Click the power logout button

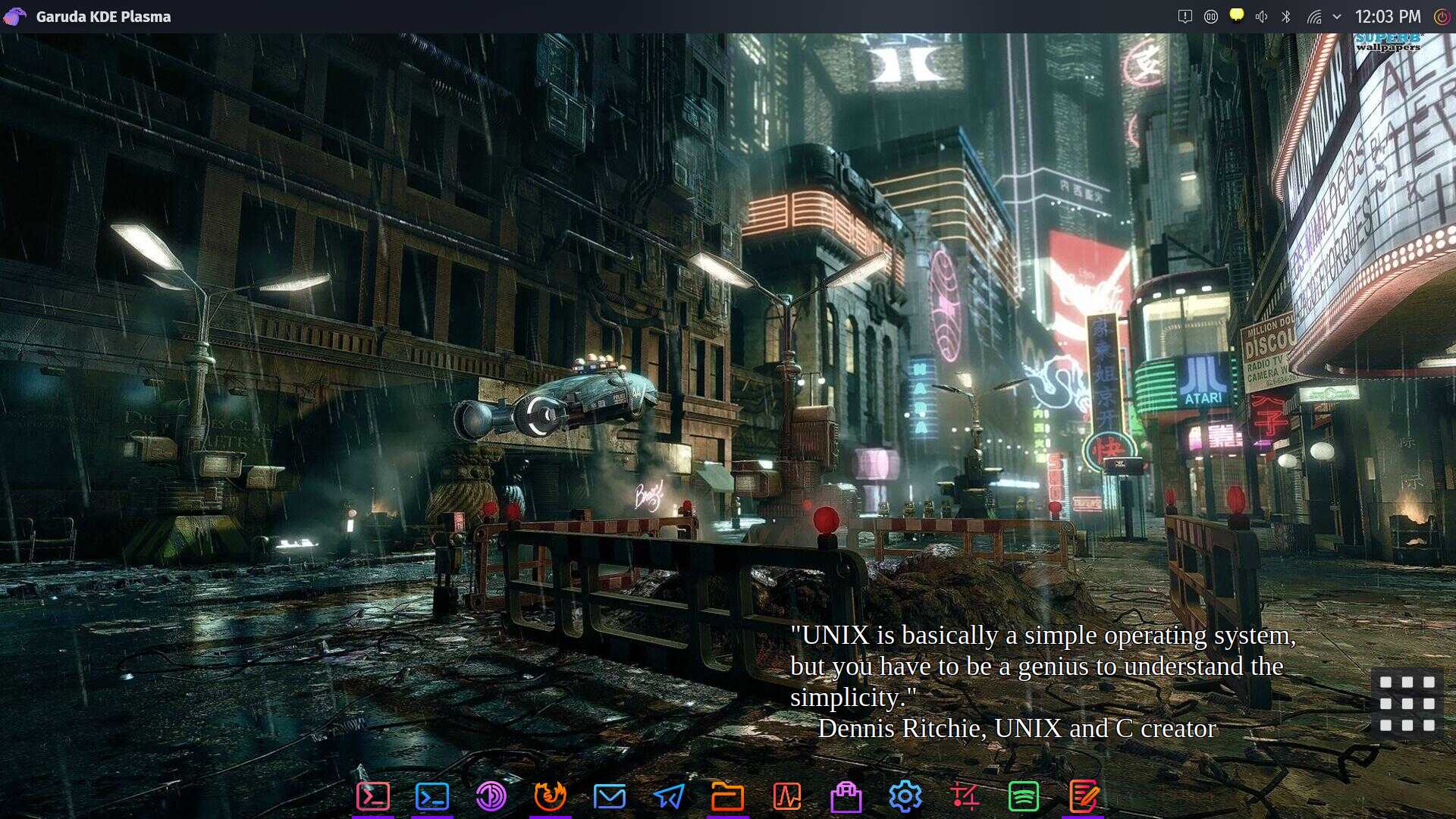click(1442, 17)
